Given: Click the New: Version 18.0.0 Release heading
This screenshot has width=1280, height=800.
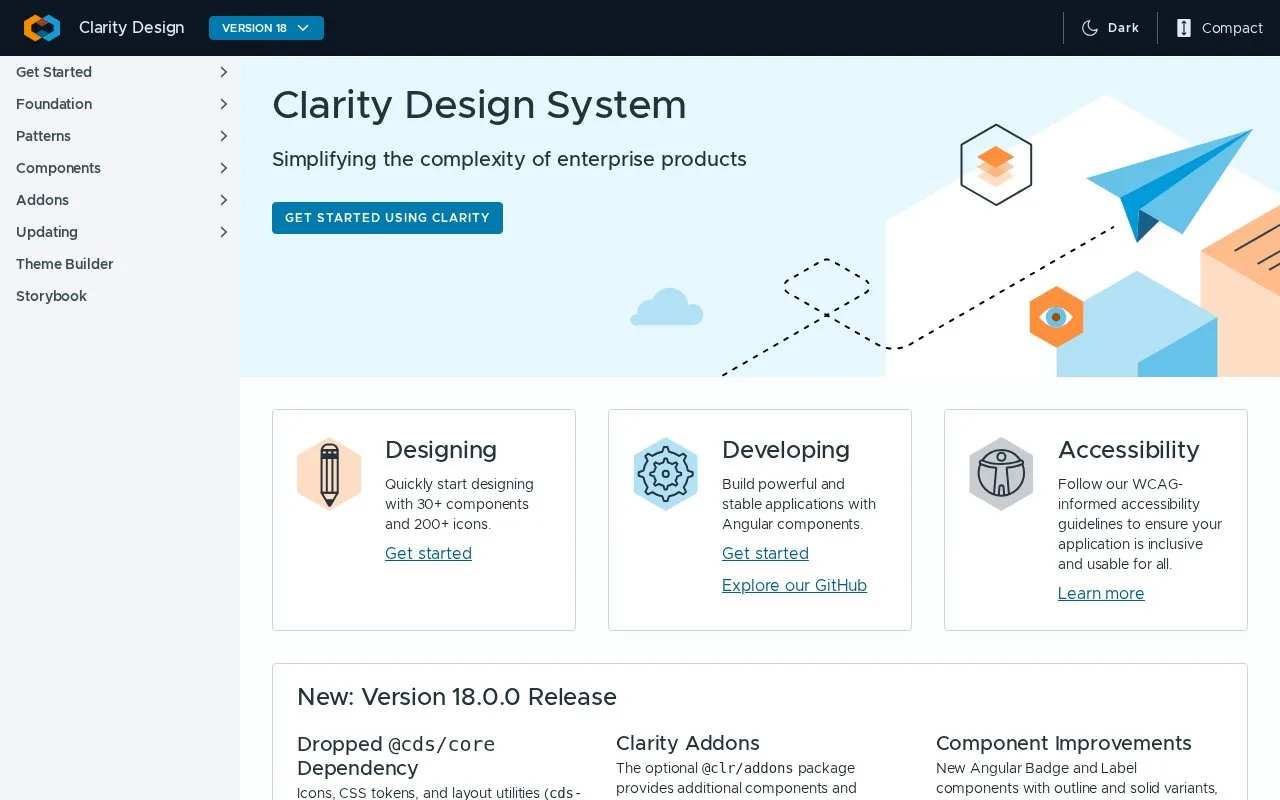Looking at the screenshot, I should [457, 697].
